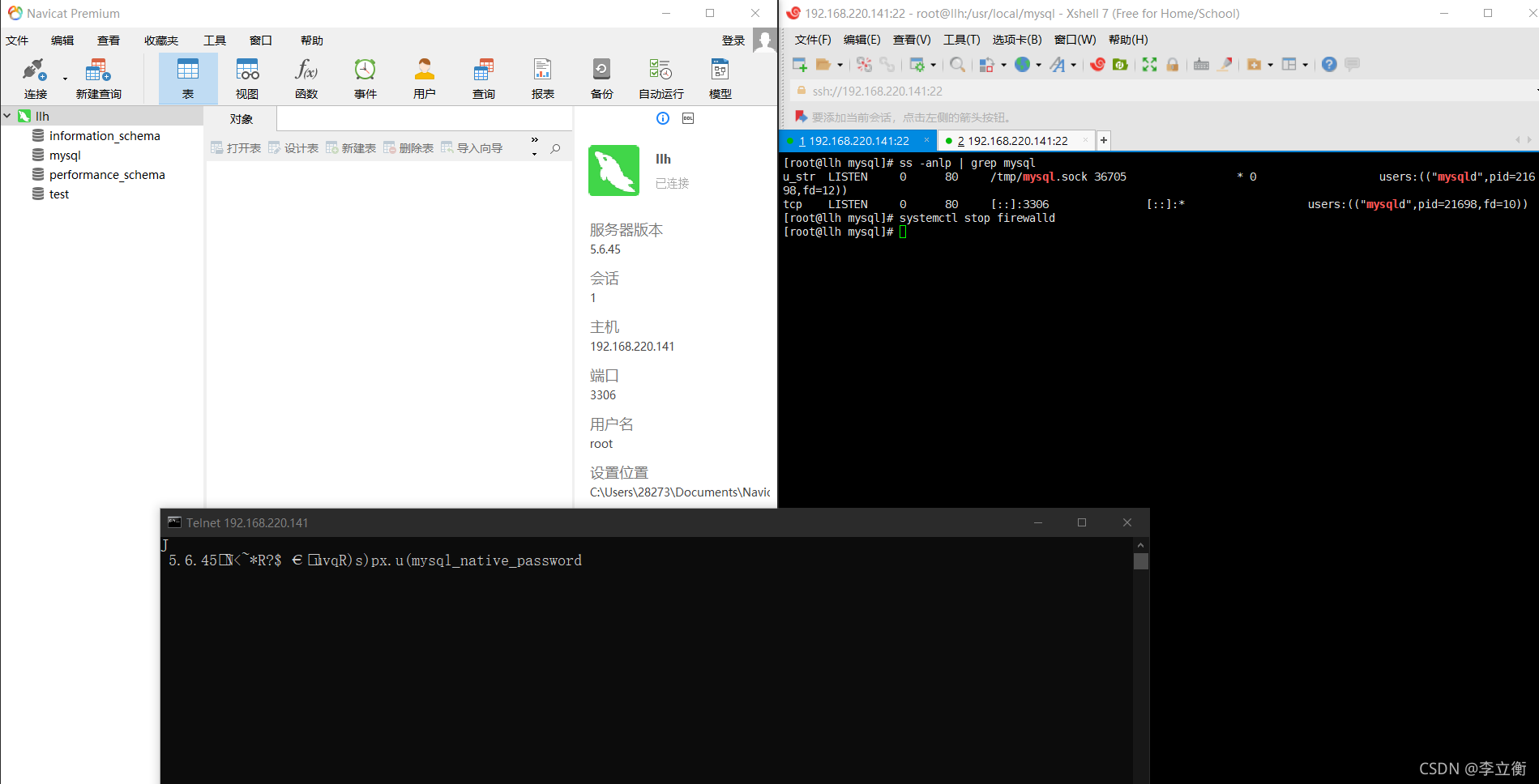Open the 备份 (Backup) tool in Navicat
The height and width of the screenshot is (784, 1539).
(x=602, y=79)
